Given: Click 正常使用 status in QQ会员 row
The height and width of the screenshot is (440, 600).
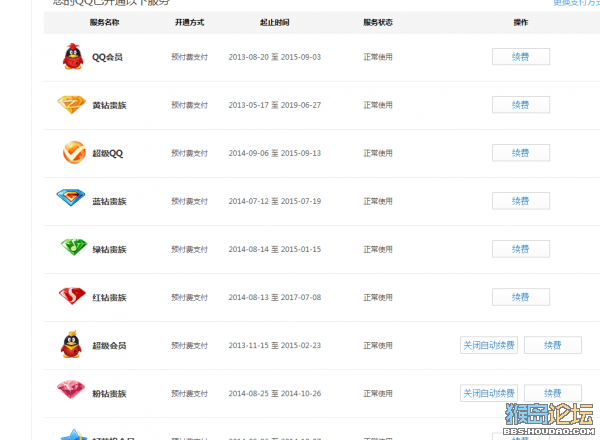Looking at the screenshot, I should (378, 57).
